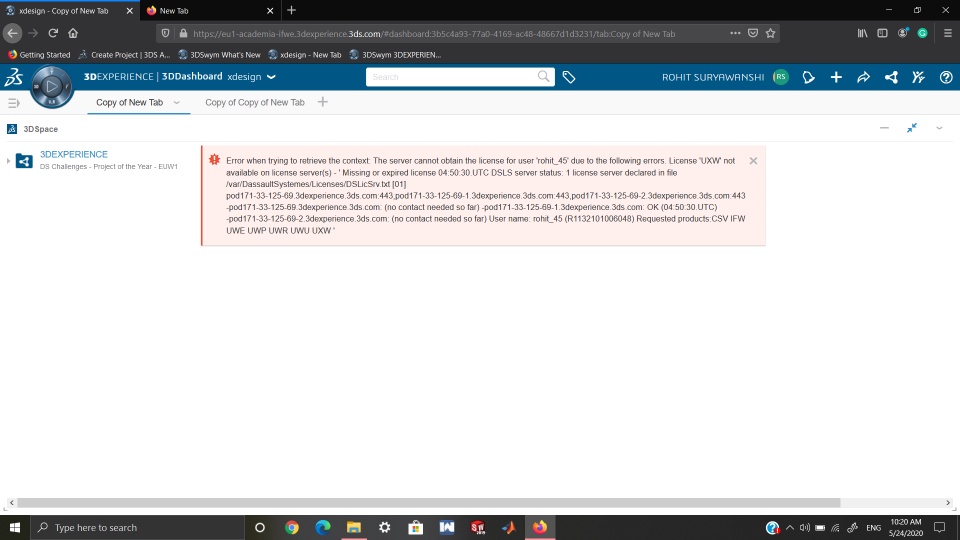Save page to Pocket
The image size is (960, 540).
click(753, 33)
